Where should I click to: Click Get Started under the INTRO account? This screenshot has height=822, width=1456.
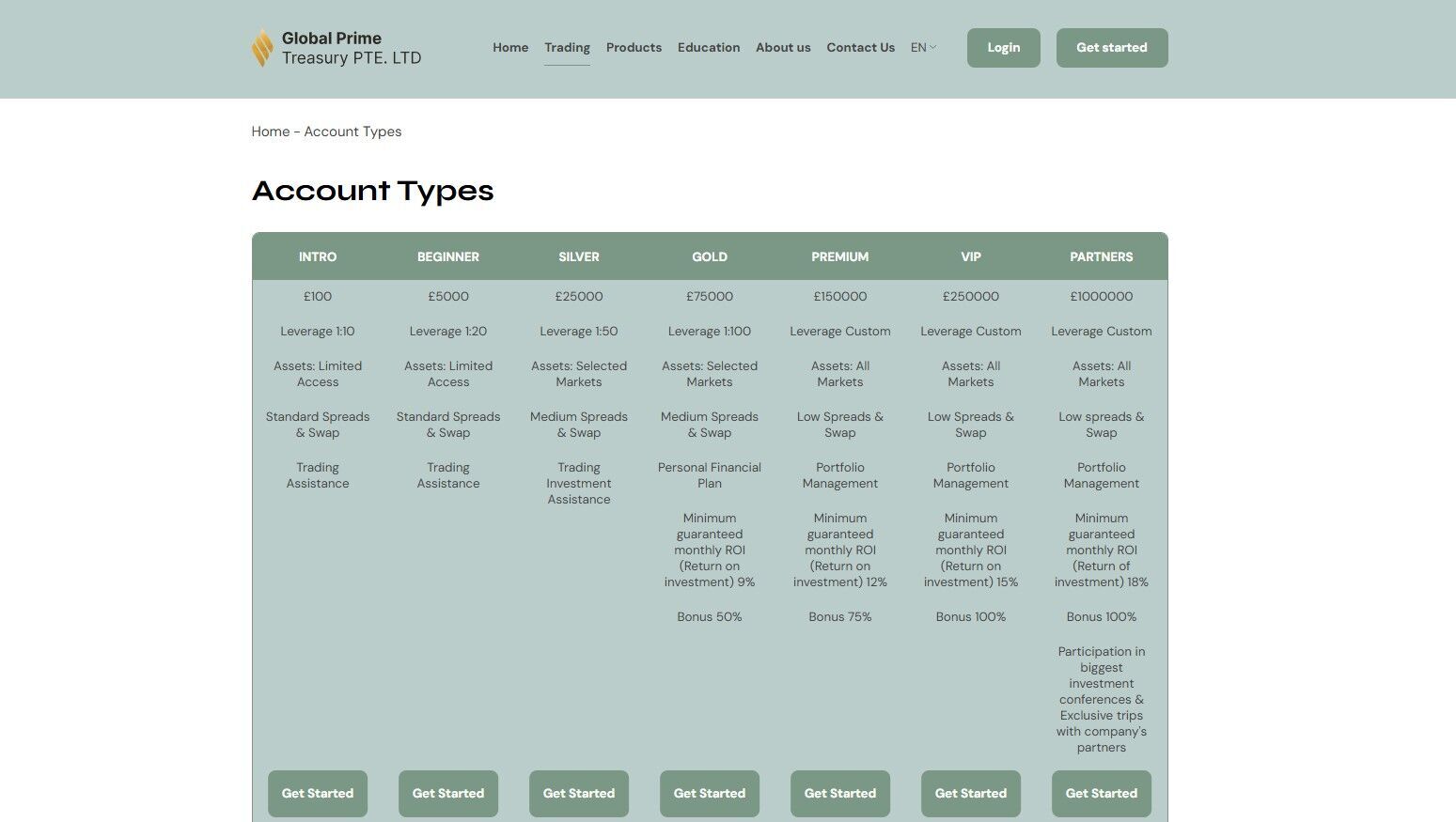[318, 794]
